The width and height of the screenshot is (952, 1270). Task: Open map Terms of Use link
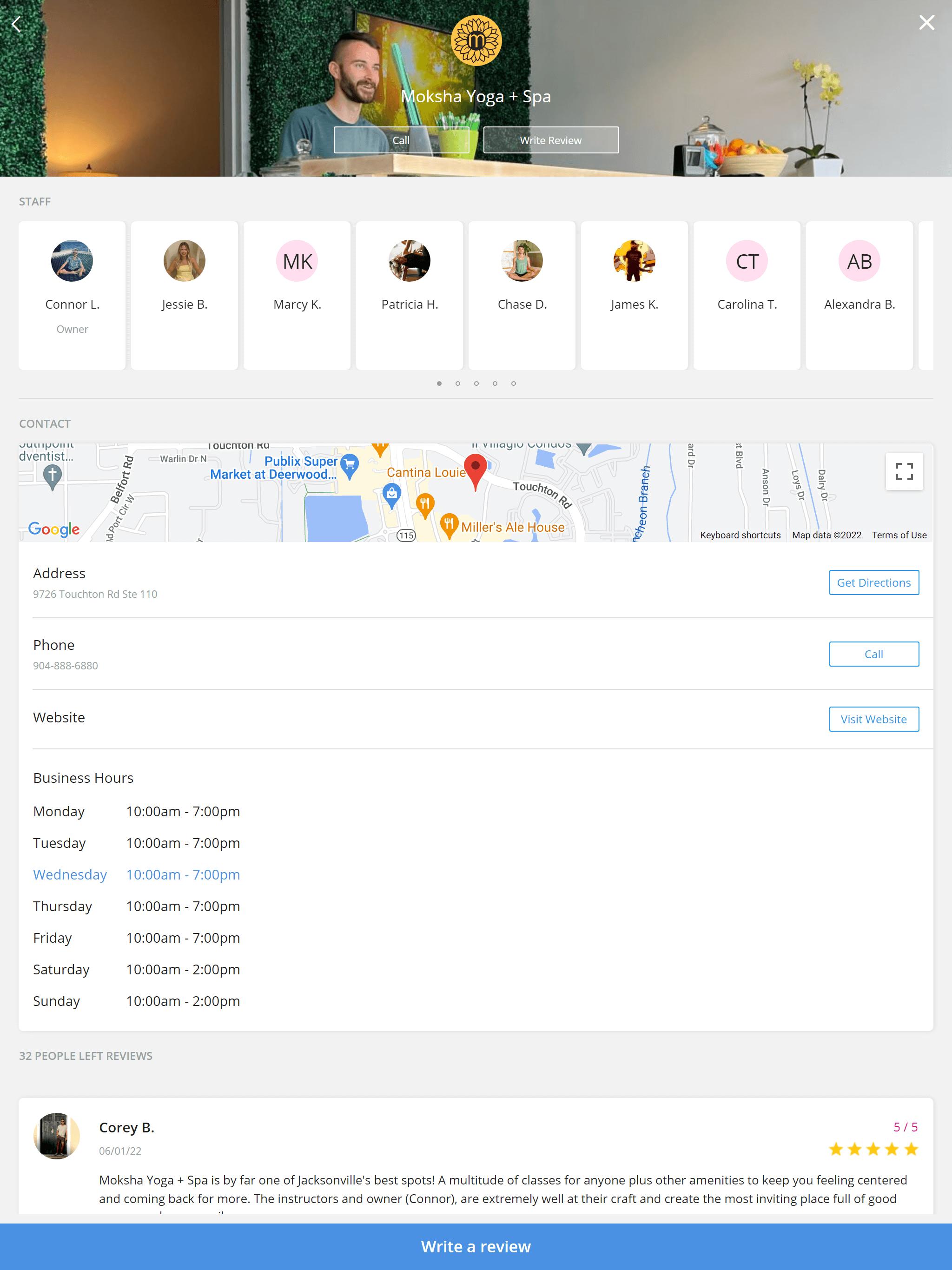pyautogui.click(x=899, y=535)
